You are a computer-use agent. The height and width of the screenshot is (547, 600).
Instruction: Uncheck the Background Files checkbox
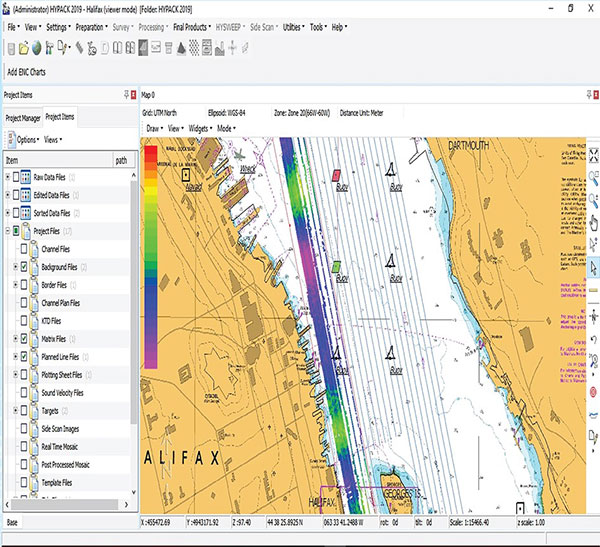click(x=24, y=267)
